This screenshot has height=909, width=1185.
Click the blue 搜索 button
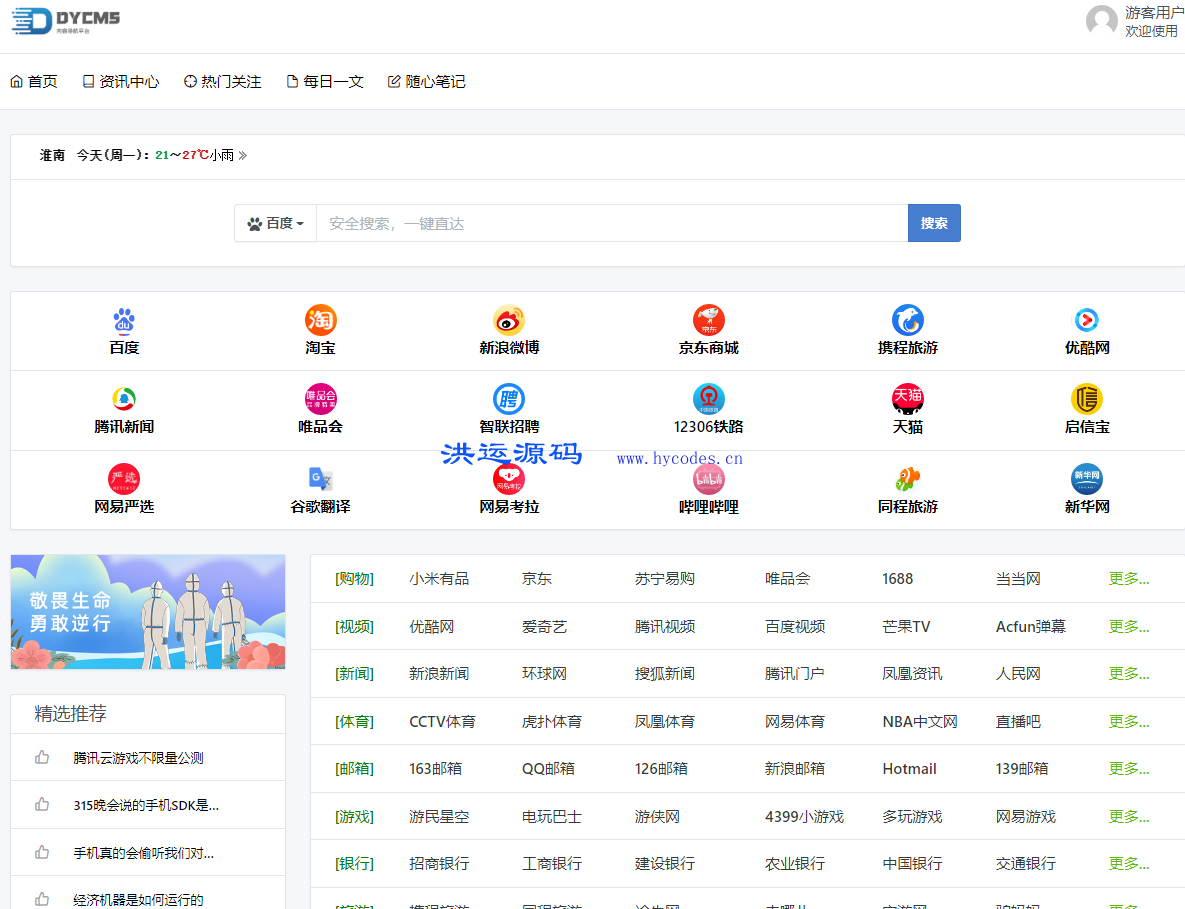(x=934, y=223)
